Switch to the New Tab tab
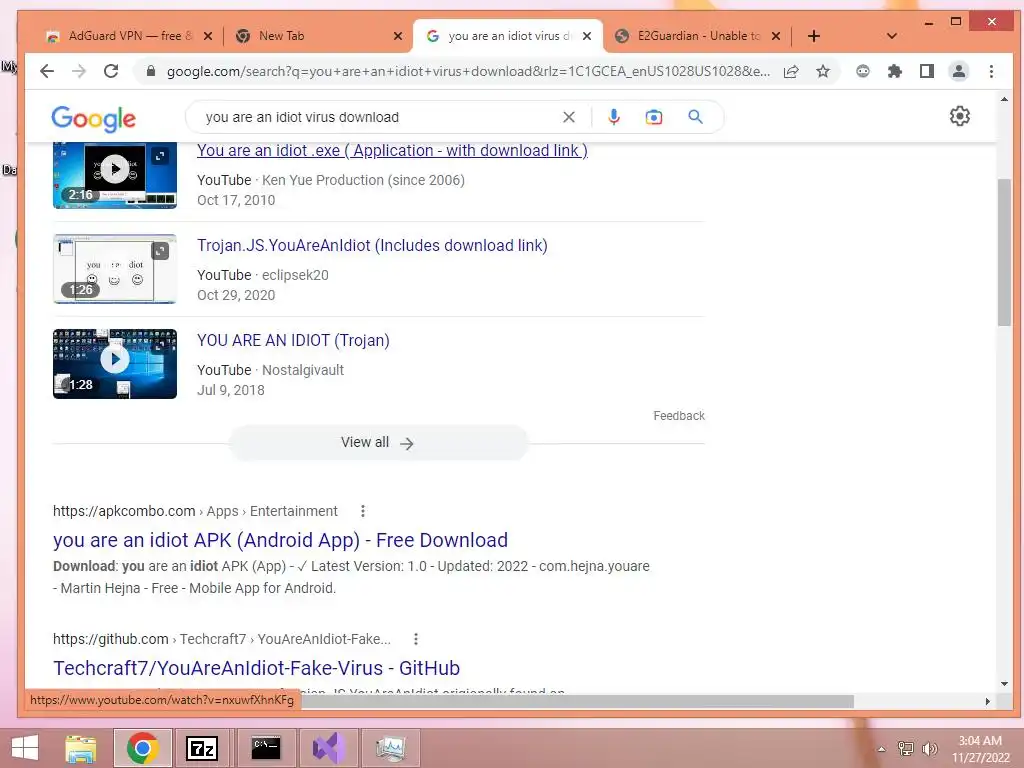Viewport: 1024px width, 768px height. (318, 36)
